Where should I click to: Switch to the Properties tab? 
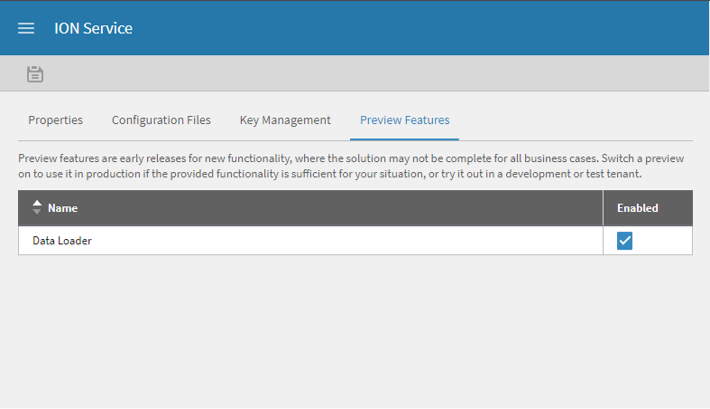[55, 120]
